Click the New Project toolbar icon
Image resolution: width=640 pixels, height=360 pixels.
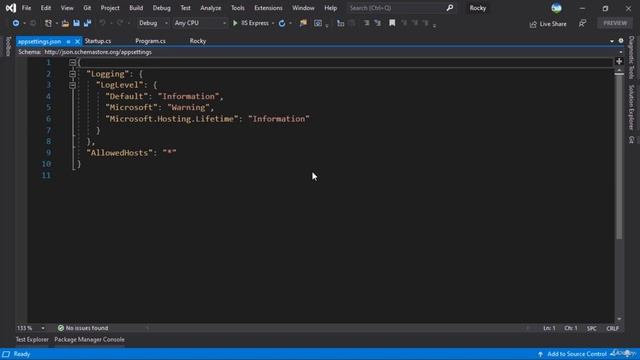[x=48, y=23]
